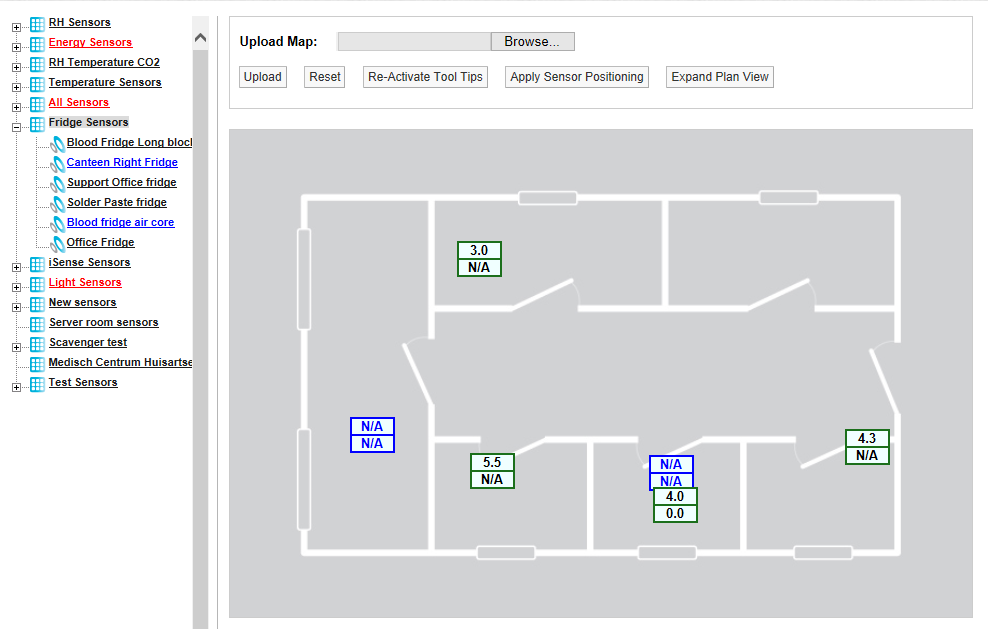Screen dimensions: 988x629
Task: Click the grid icon beside RH Sensors
Action: (37, 23)
